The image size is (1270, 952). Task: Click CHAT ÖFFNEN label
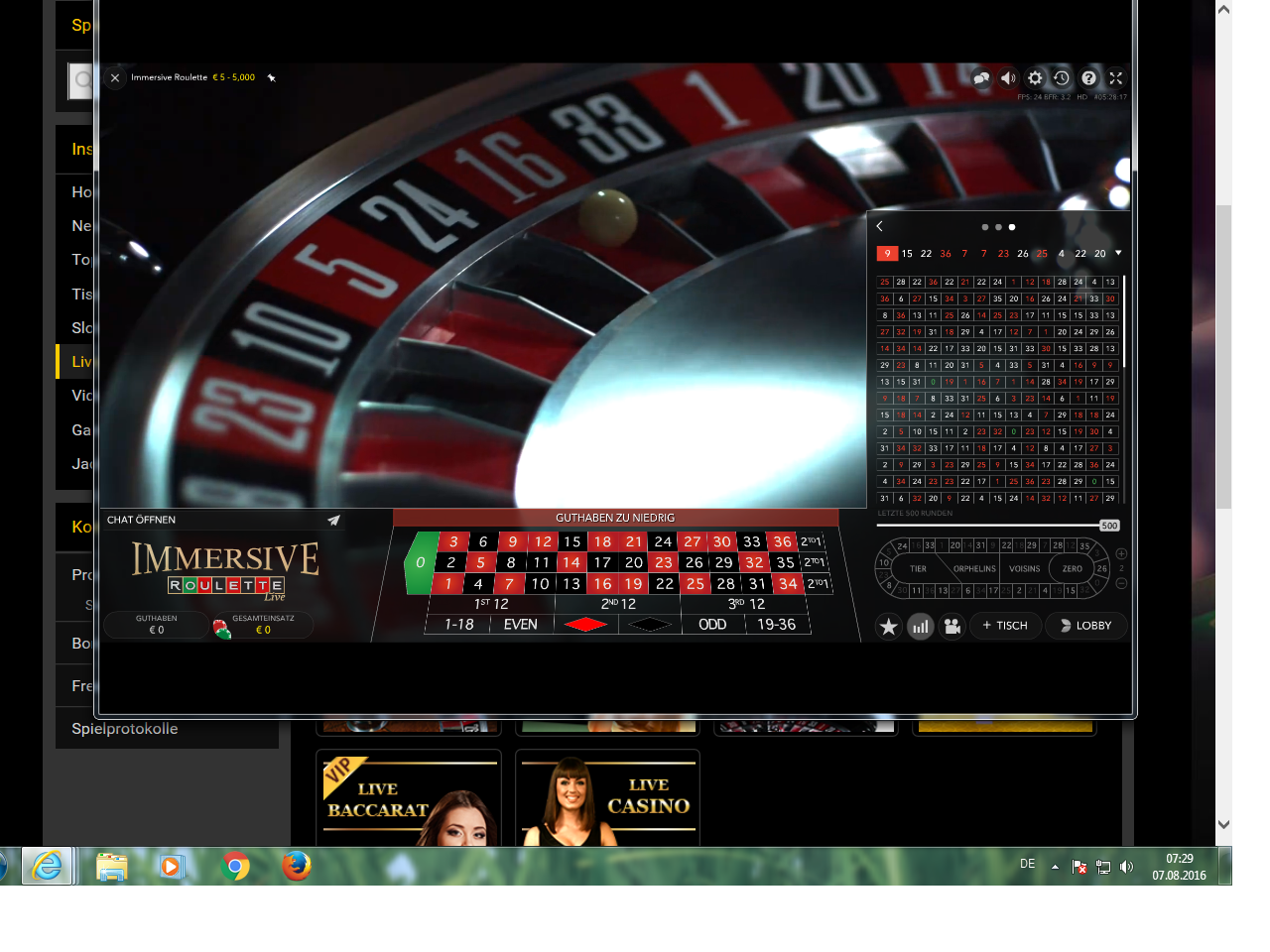click(141, 520)
